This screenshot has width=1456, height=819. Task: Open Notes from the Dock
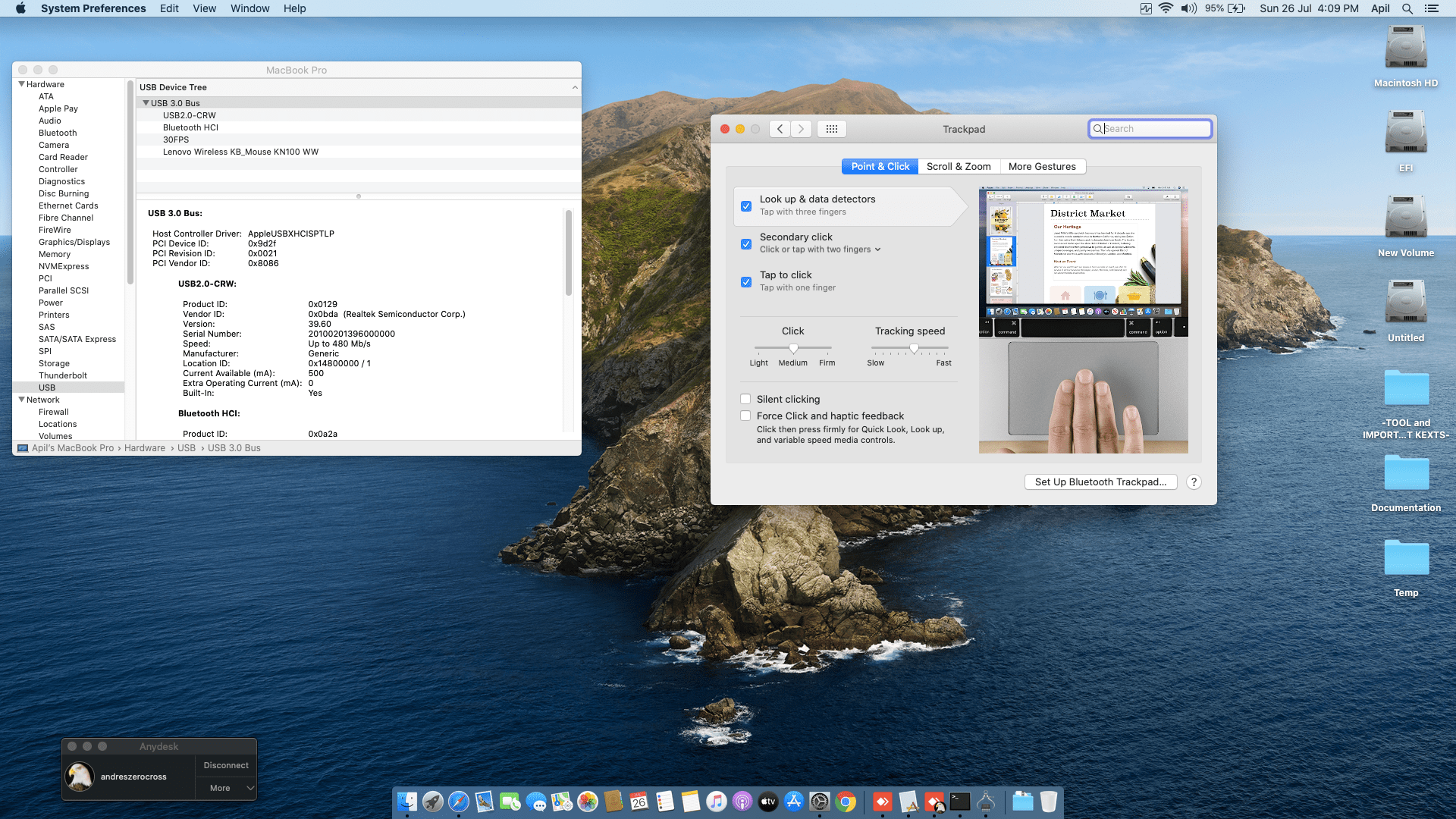pos(691,802)
